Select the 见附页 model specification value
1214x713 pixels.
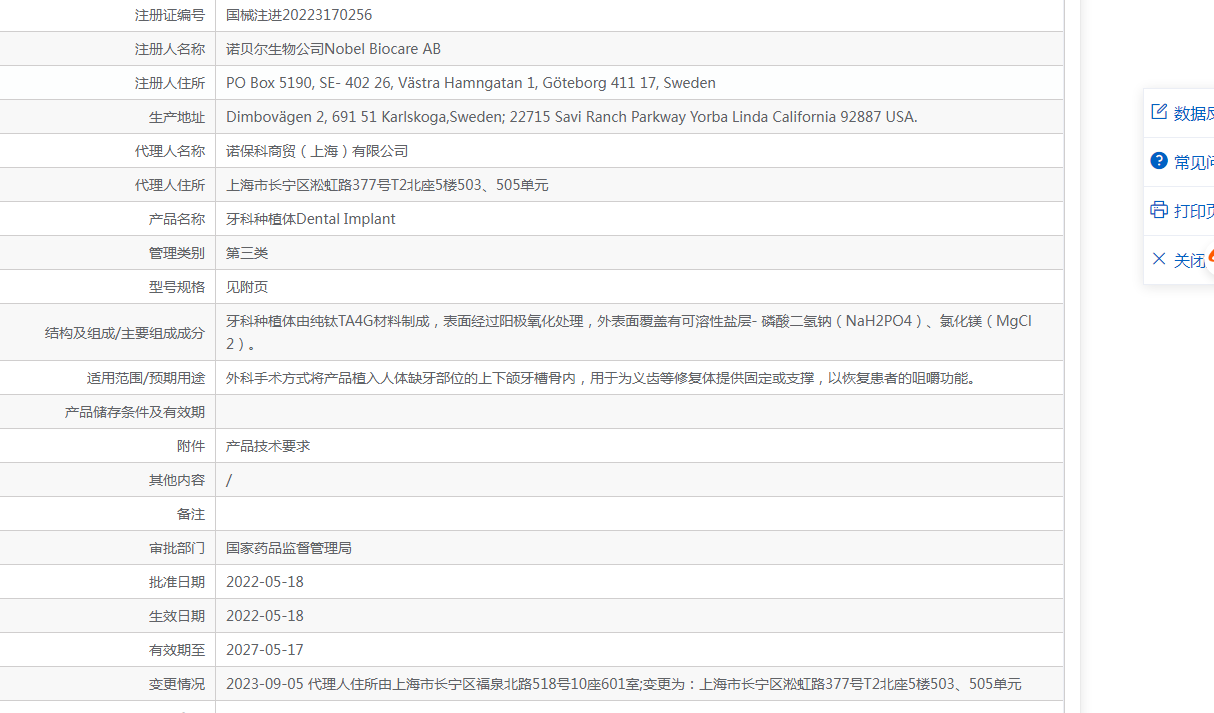coord(247,287)
